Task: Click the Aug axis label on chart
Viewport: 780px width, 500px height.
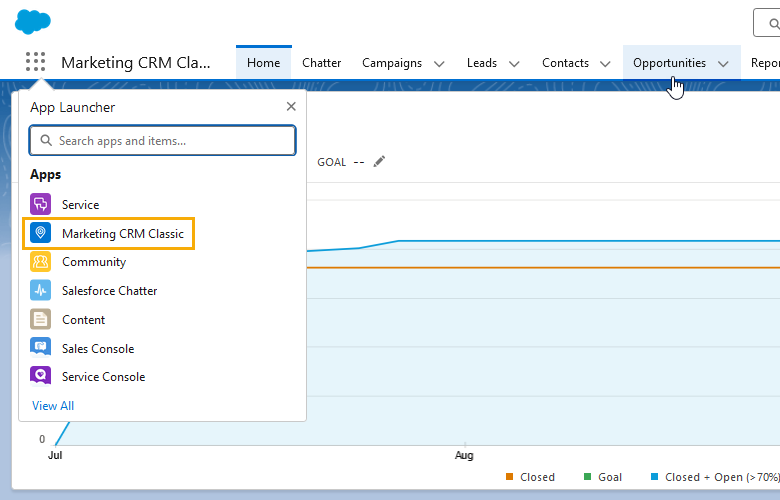Action: click(x=464, y=455)
